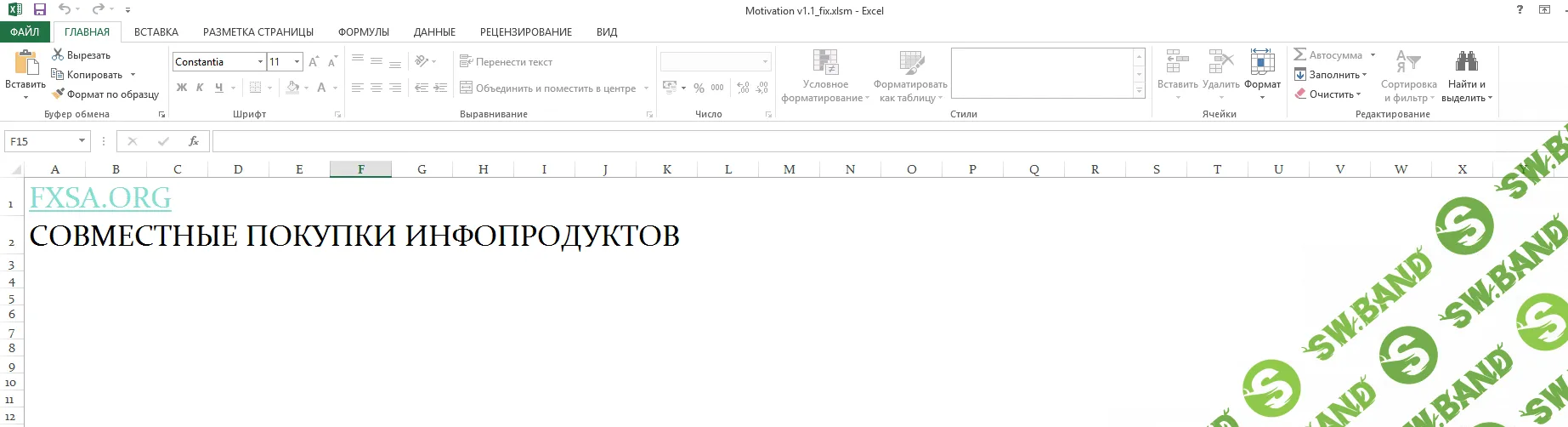Toggle bold (Ж) formatting
The width and height of the screenshot is (1568, 427).
[x=182, y=88]
